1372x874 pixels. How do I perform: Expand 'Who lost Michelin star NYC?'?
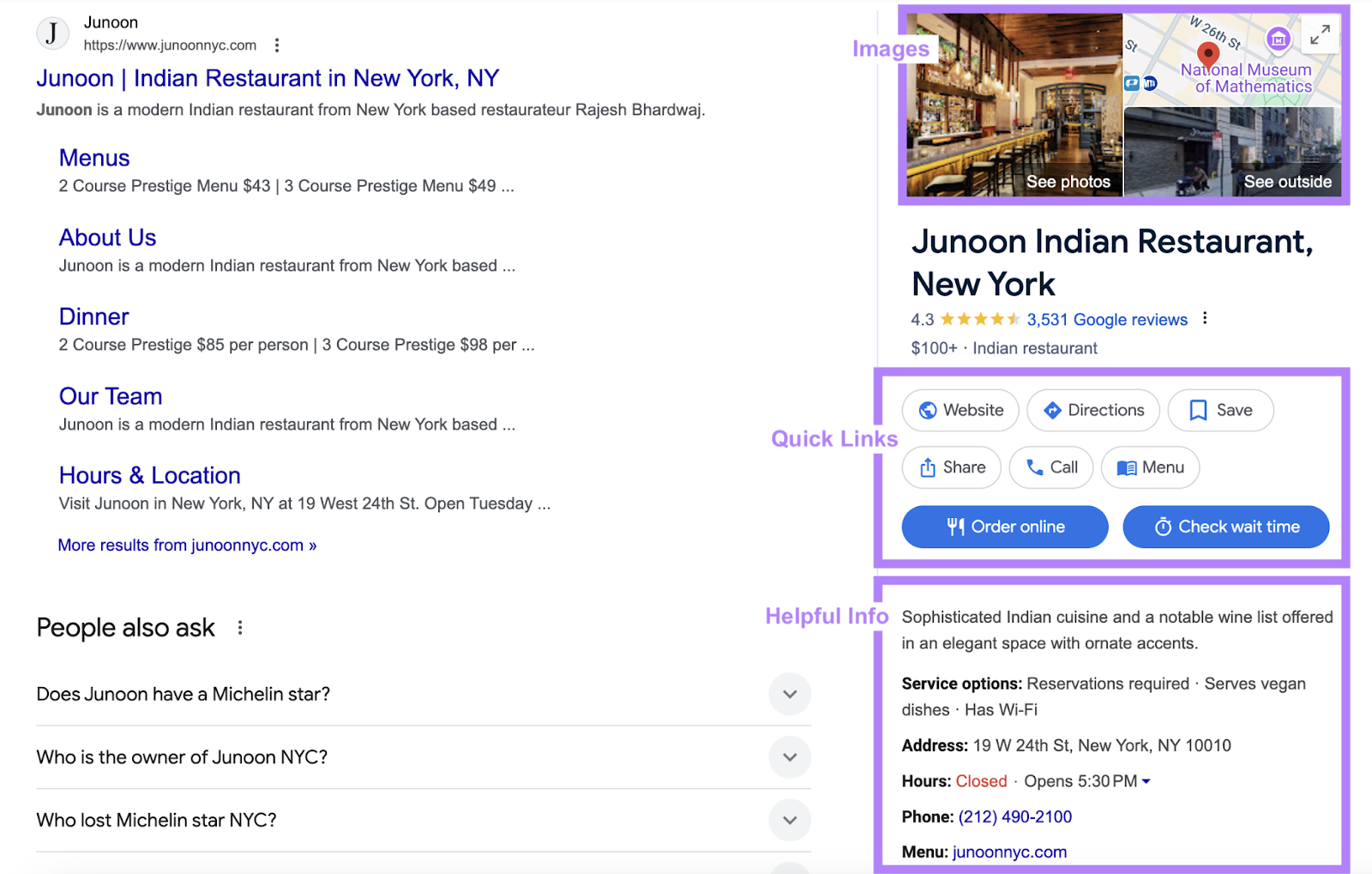click(x=789, y=820)
